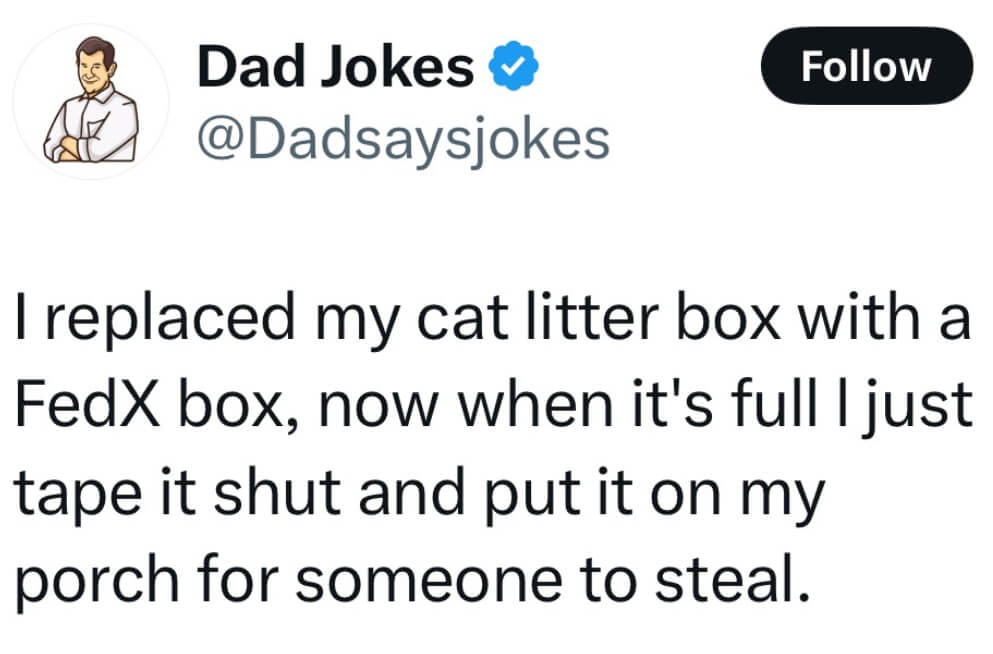The width and height of the screenshot is (993, 654).
Task: Click the Follow button
Action: click(x=866, y=66)
